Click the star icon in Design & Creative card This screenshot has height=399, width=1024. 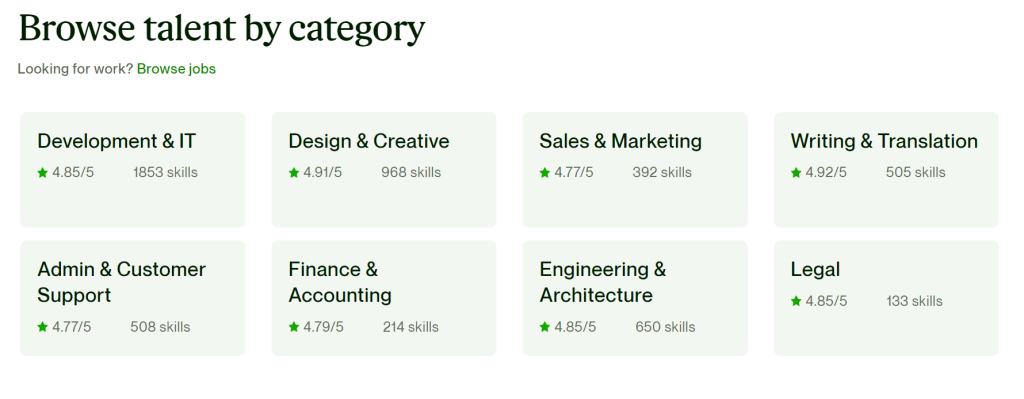tap(294, 173)
